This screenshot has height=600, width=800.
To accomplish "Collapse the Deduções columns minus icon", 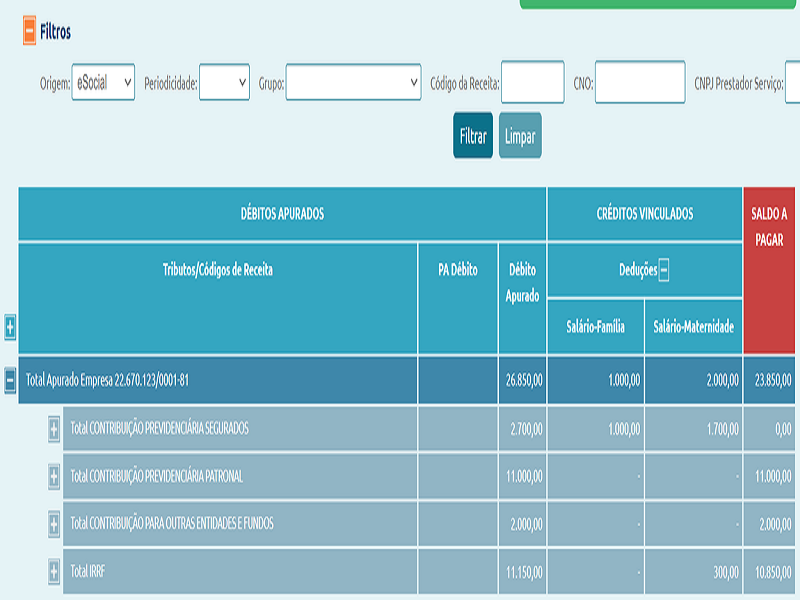I will pyautogui.click(x=664, y=270).
